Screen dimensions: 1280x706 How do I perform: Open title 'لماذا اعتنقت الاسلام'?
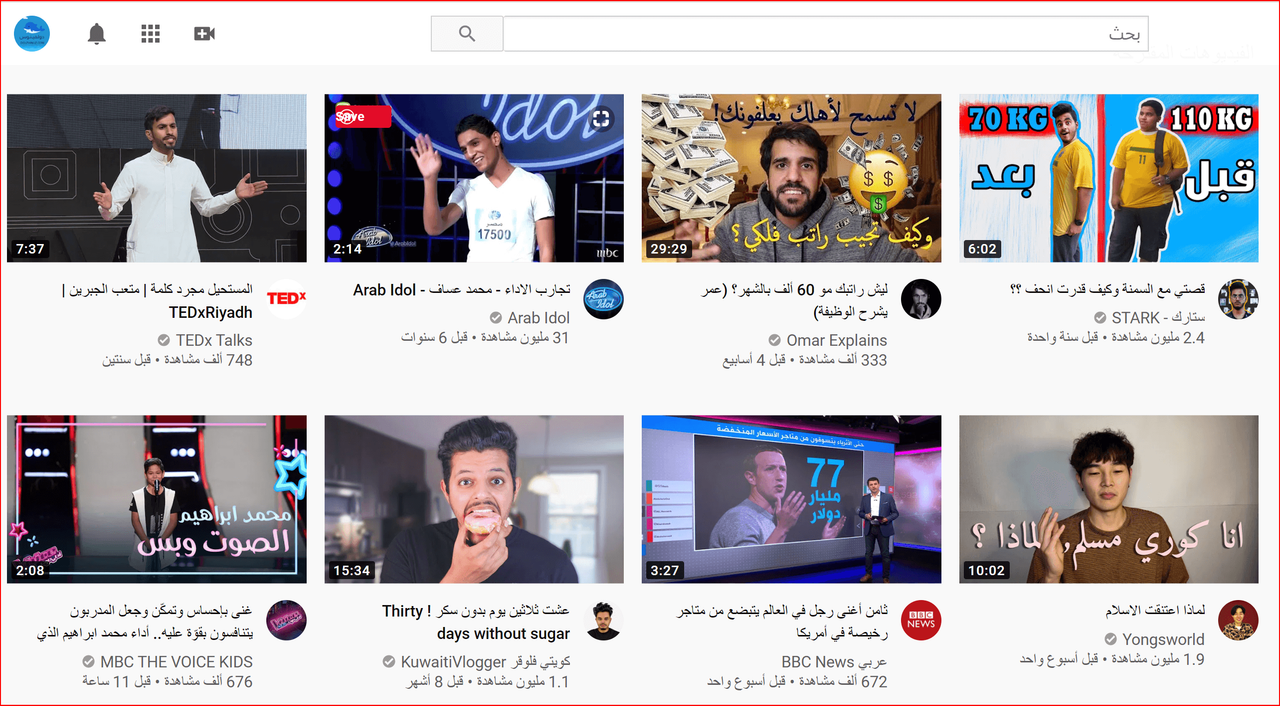click(x=1155, y=611)
